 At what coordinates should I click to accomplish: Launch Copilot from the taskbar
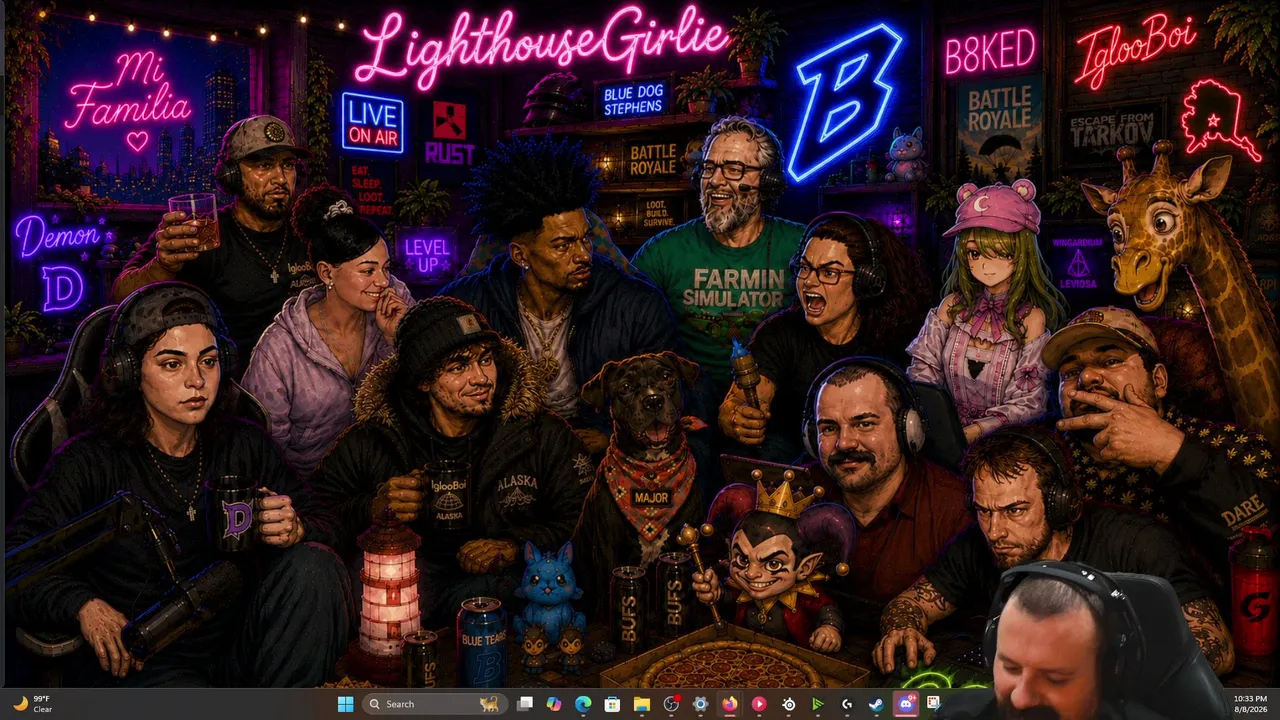click(554, 704)
